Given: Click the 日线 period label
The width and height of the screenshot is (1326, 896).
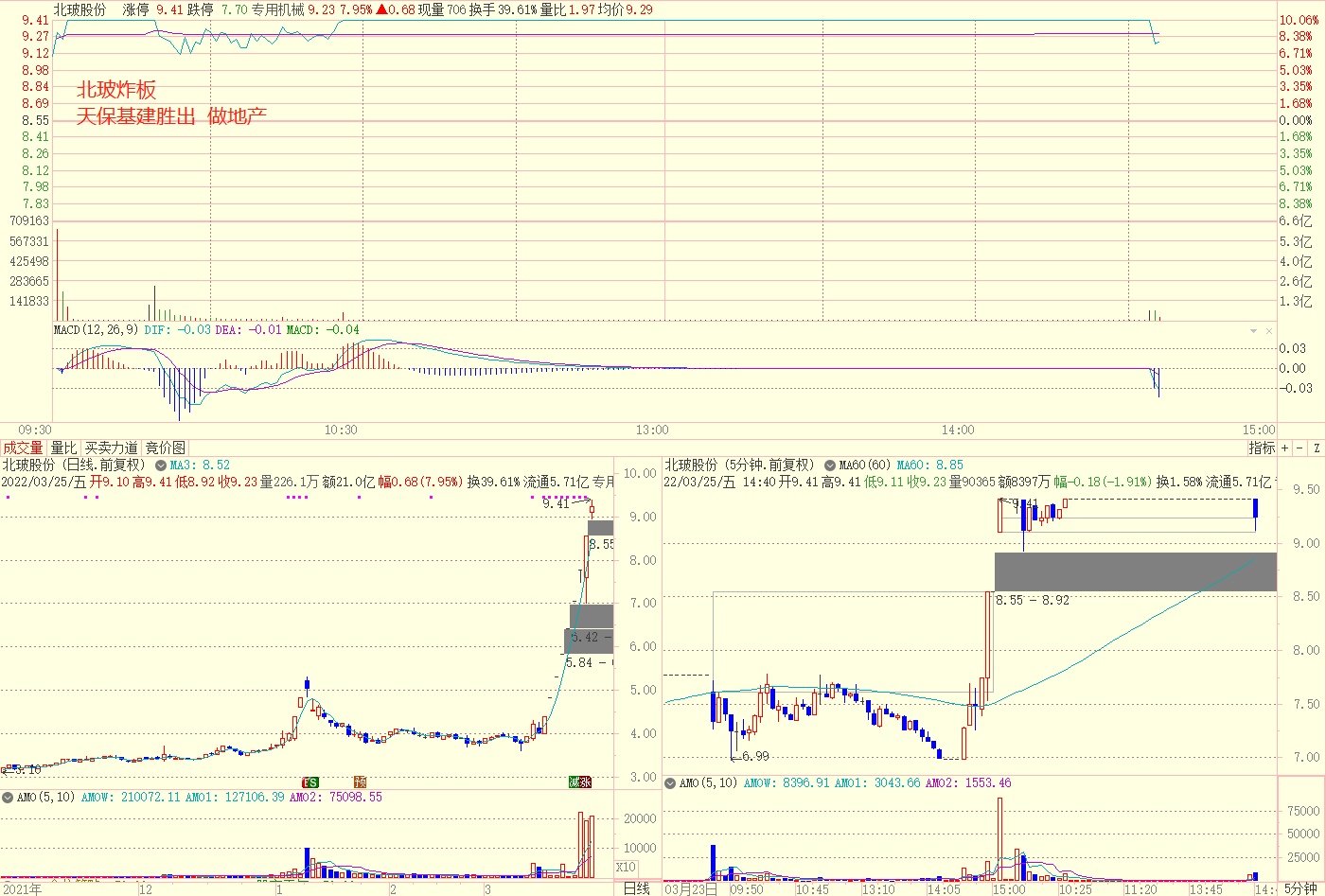Looking at the screenshot, I should tap(637, 888).
